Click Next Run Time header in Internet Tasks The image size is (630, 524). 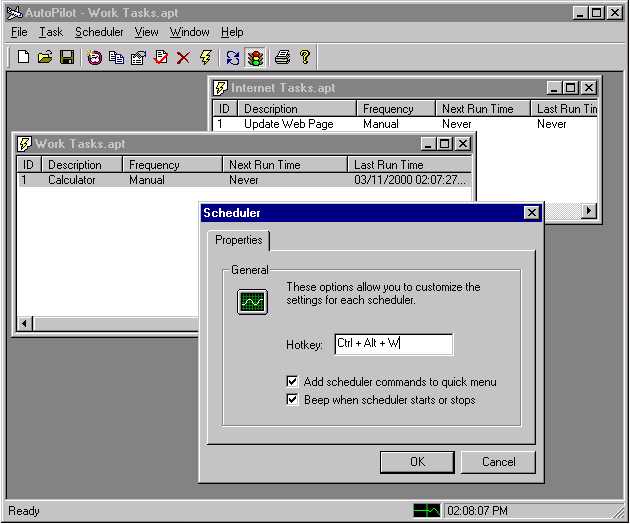click(x=483, y=109)
